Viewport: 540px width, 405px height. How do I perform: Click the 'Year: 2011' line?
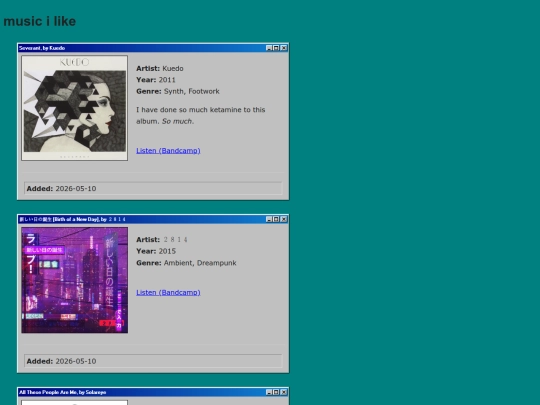click(156, 80)
